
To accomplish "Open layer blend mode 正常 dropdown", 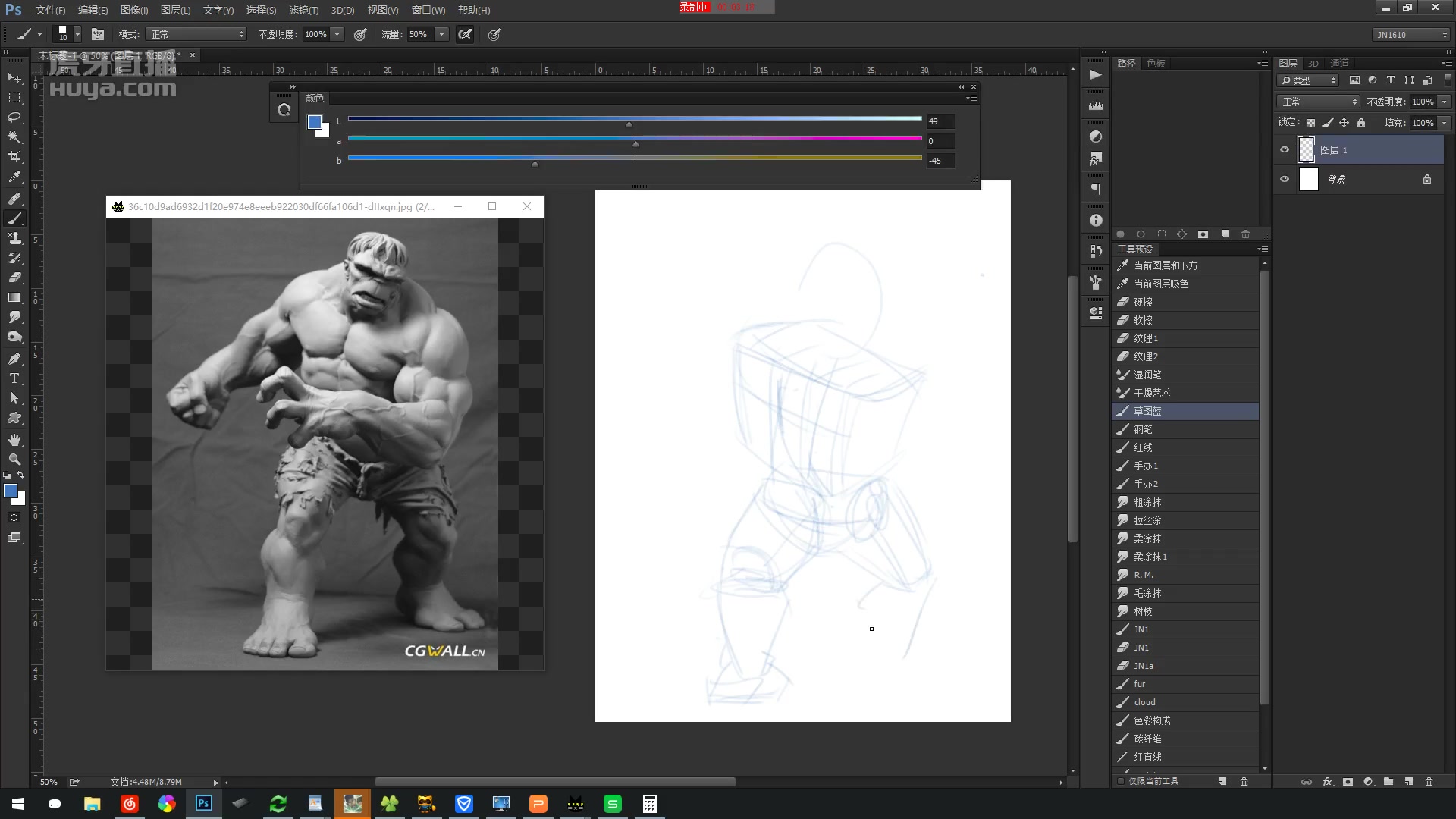I will 1319,102.
